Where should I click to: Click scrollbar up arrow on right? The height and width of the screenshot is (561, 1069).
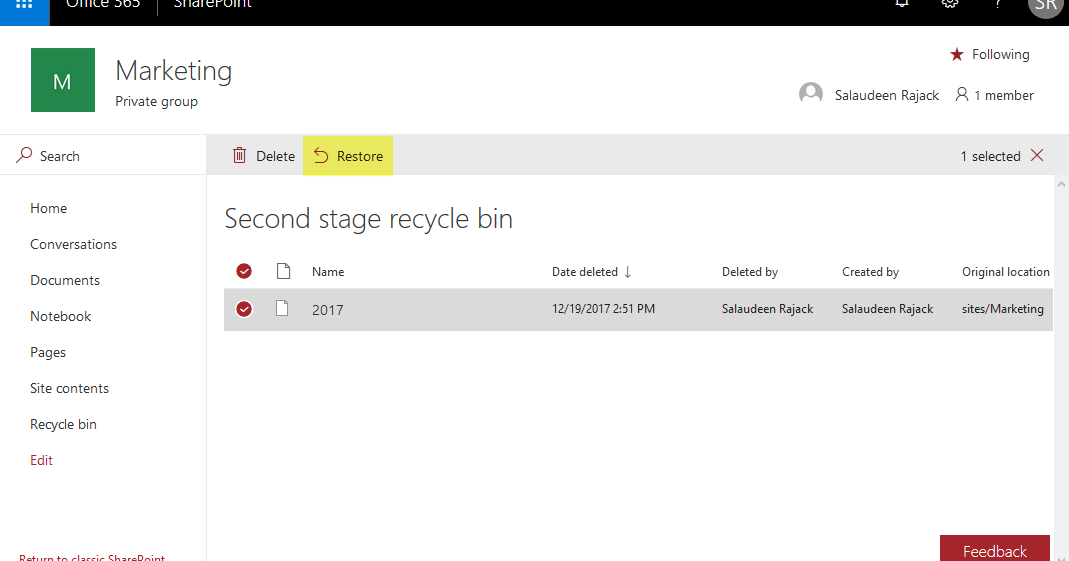click(x=1061, y=184)
